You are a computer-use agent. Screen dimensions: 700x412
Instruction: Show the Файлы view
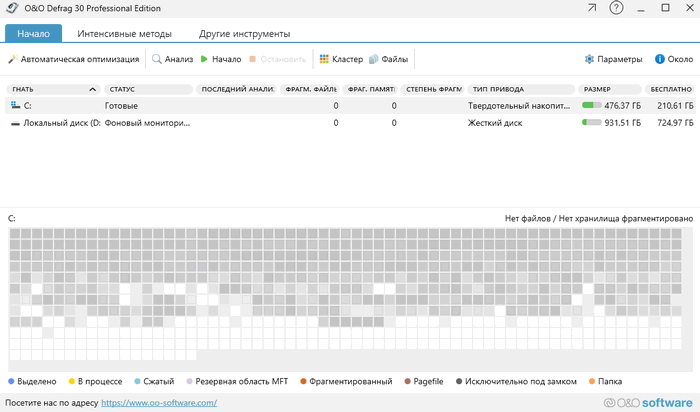tap(395, 59)
